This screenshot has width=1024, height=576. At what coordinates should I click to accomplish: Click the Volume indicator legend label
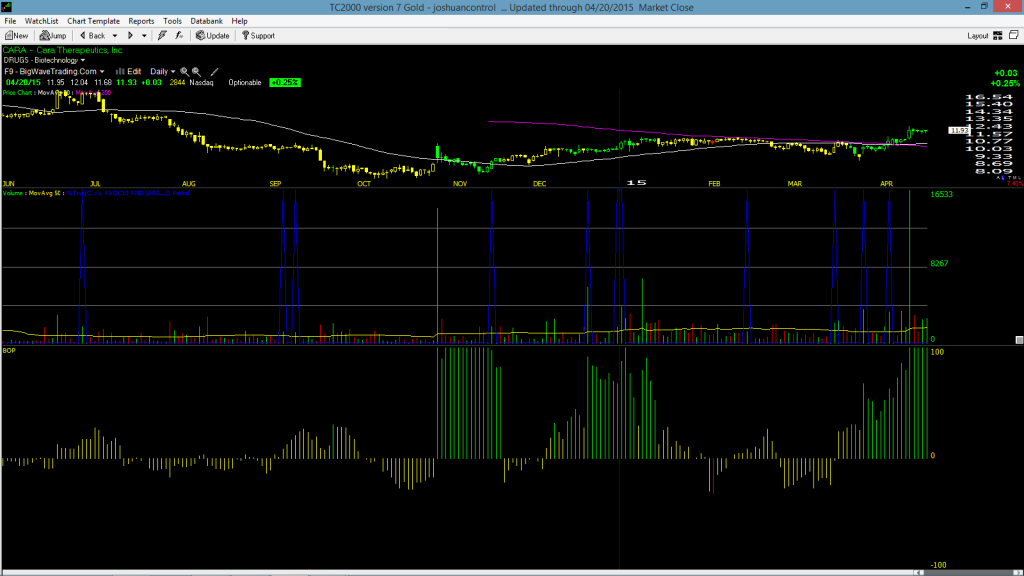tap(14, 193)
